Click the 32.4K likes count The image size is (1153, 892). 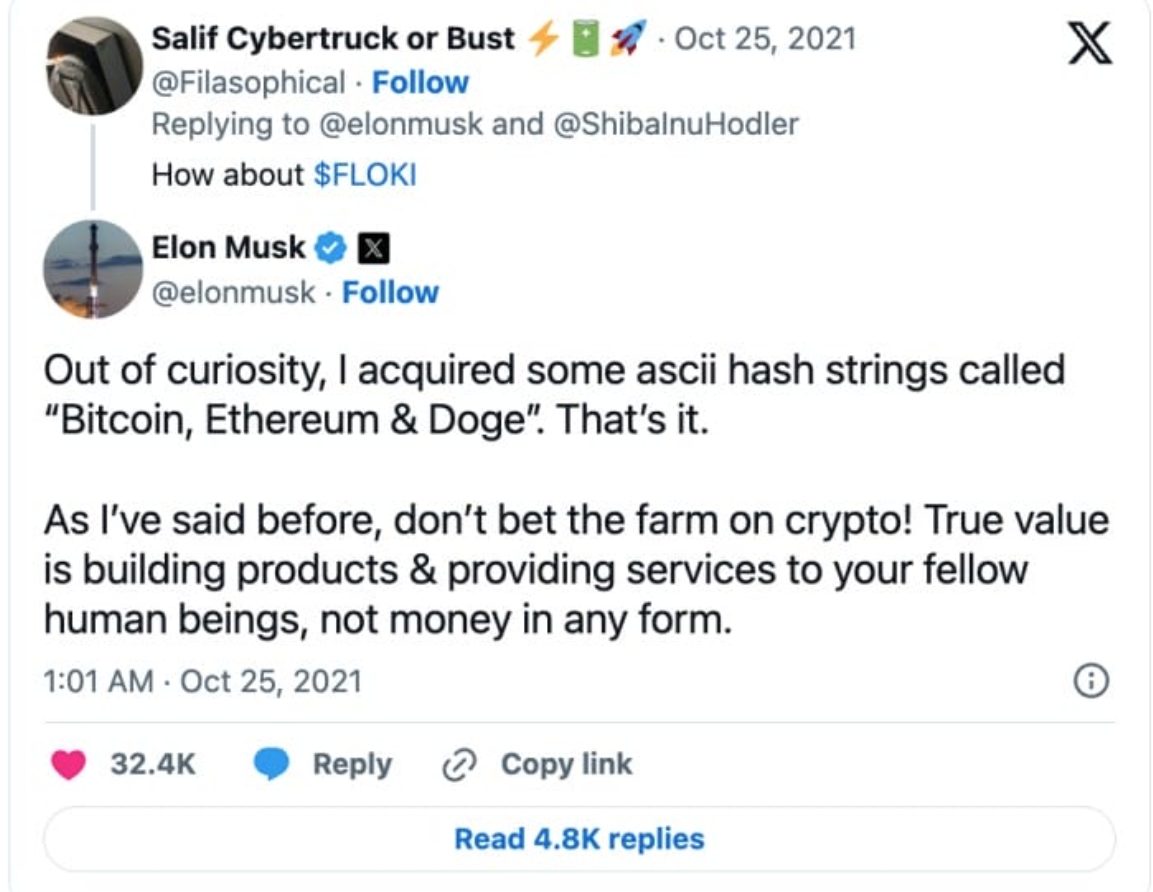click(x=153, y=765)
